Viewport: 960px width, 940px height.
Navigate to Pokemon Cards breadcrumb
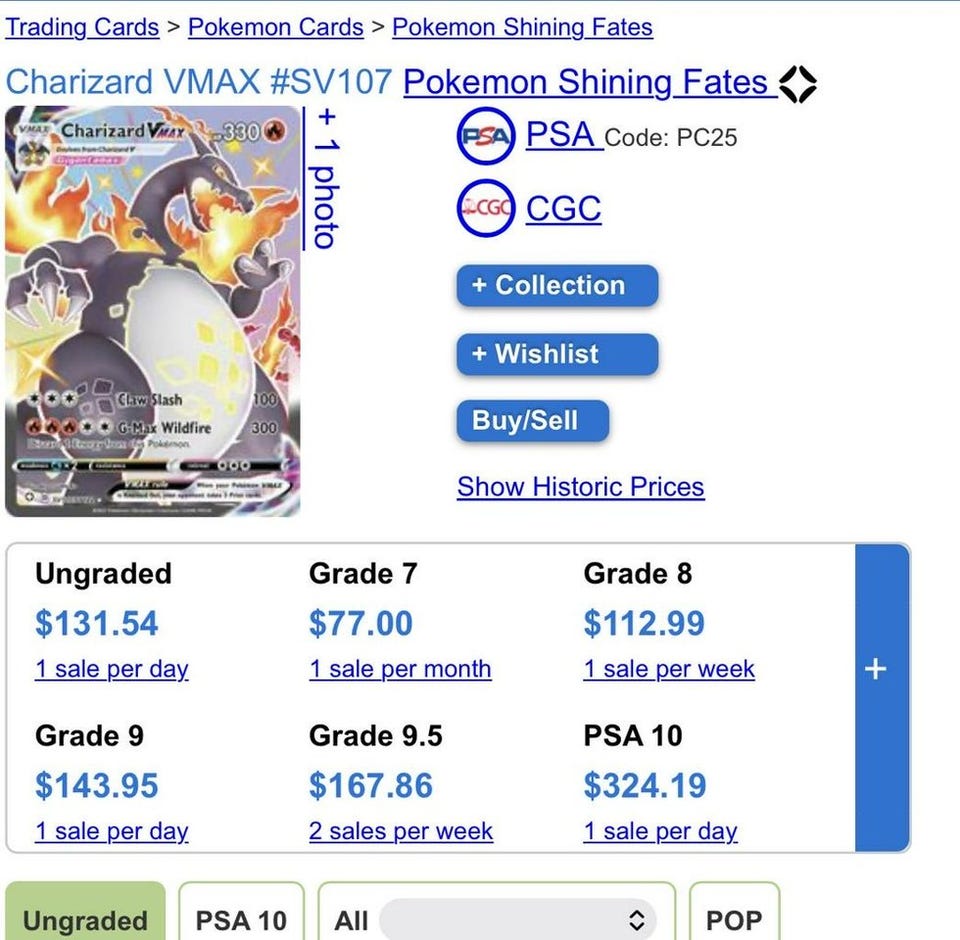275,27
